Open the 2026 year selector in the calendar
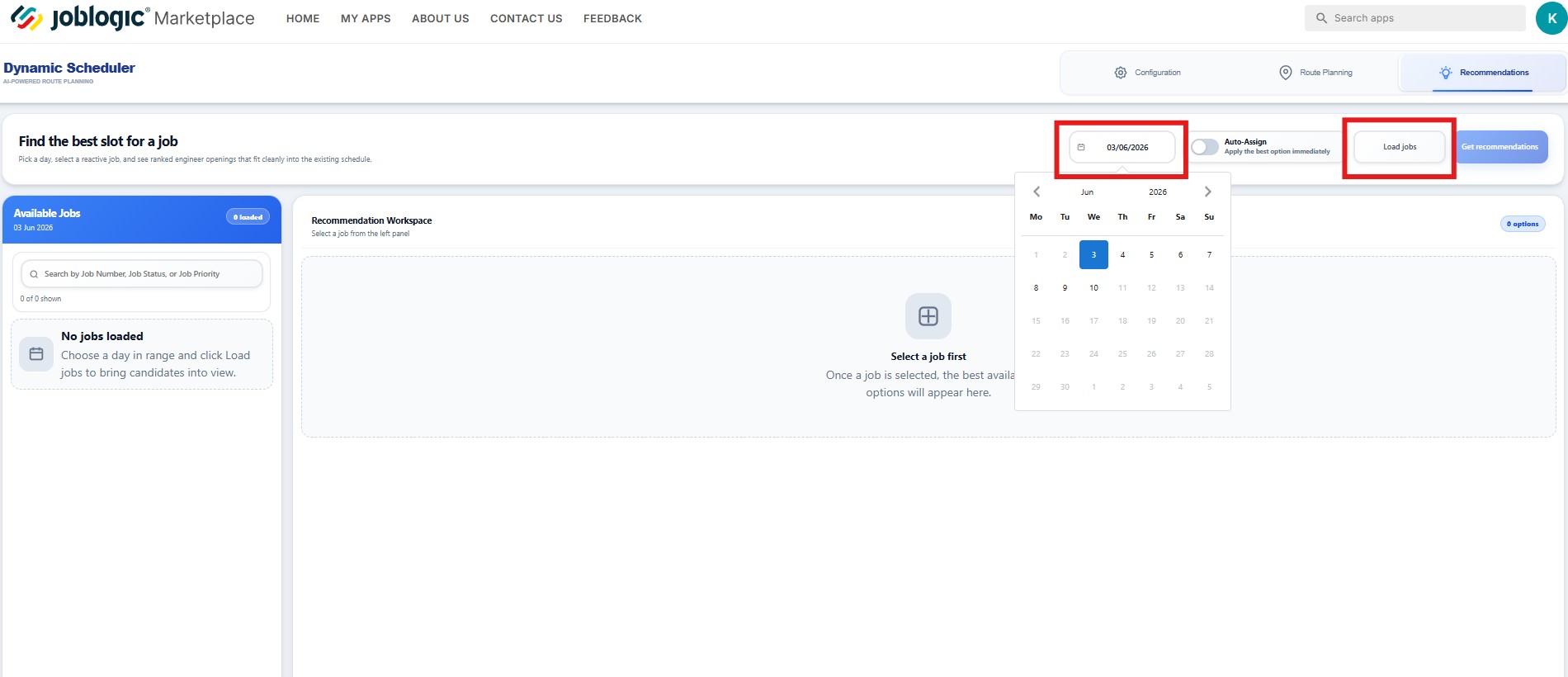This screenshot has width=1568, height=677. tap(1158, 192)
